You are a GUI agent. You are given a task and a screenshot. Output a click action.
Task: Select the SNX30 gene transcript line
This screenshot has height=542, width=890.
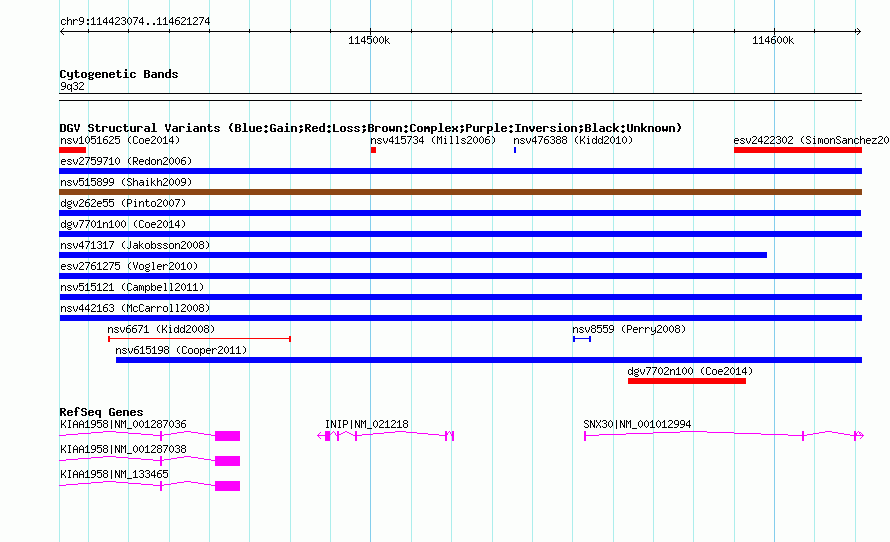coord(724,435)
